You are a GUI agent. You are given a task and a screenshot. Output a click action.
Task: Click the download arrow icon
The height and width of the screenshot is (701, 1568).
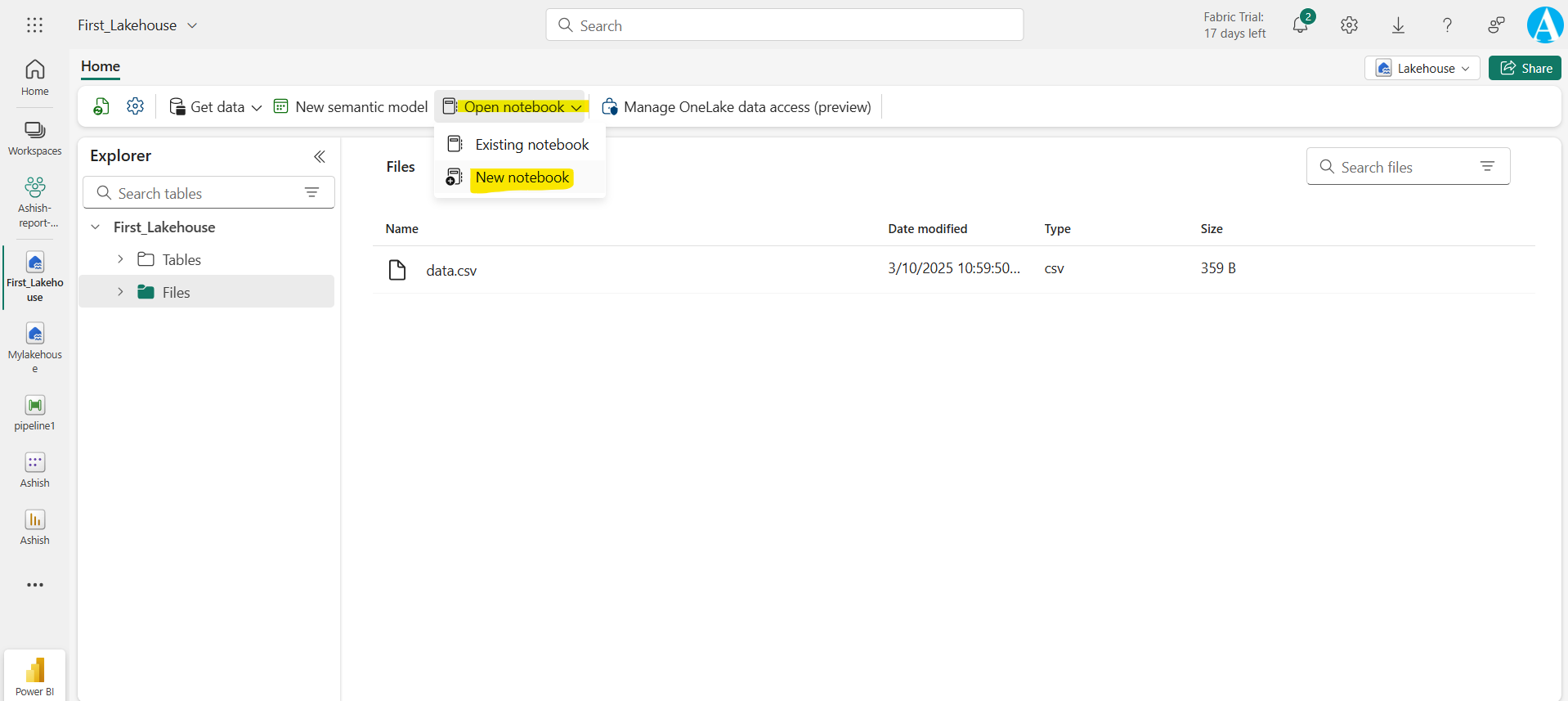1398,25
